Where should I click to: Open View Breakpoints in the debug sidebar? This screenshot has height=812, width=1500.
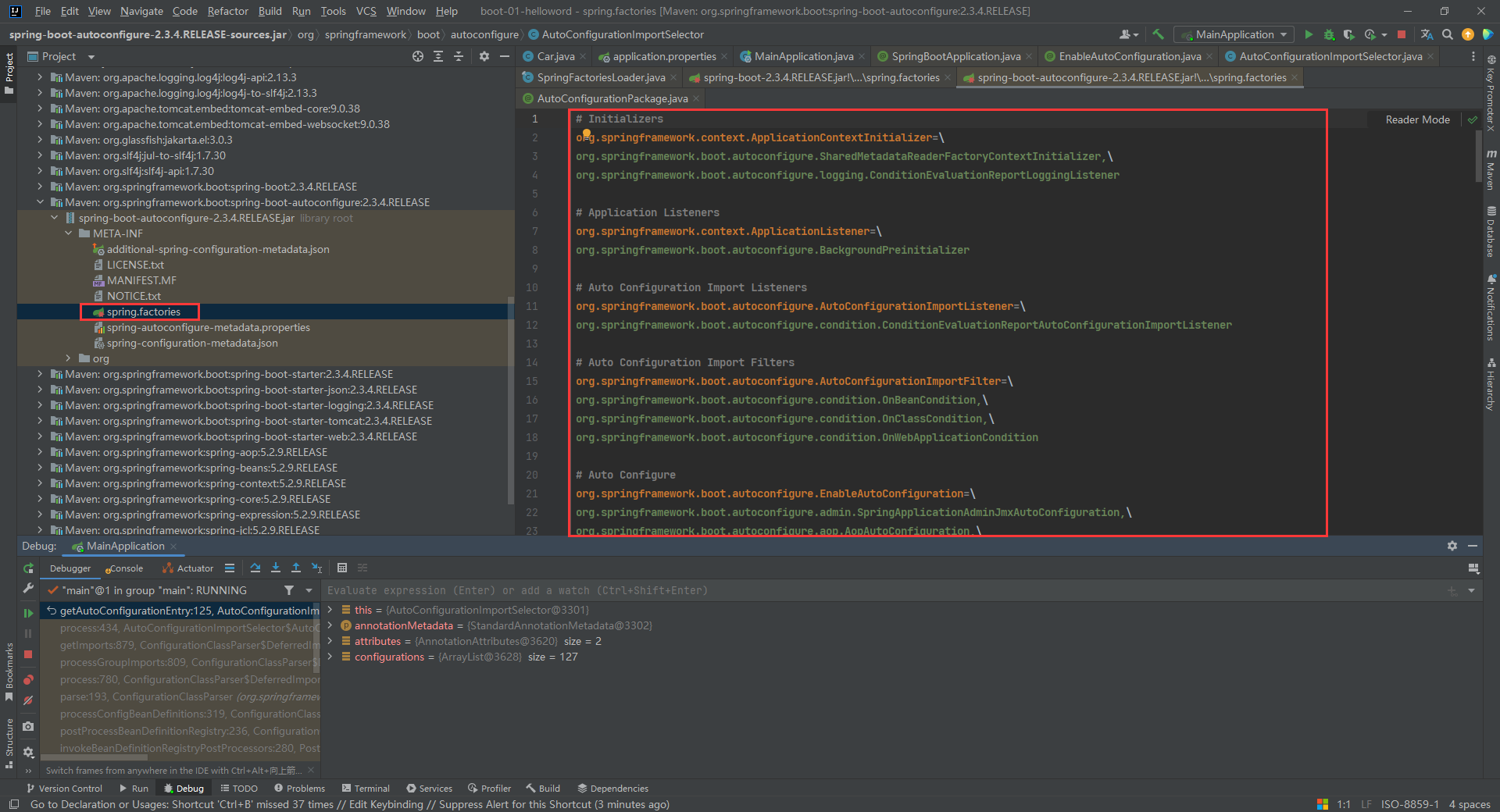(28, 680)
